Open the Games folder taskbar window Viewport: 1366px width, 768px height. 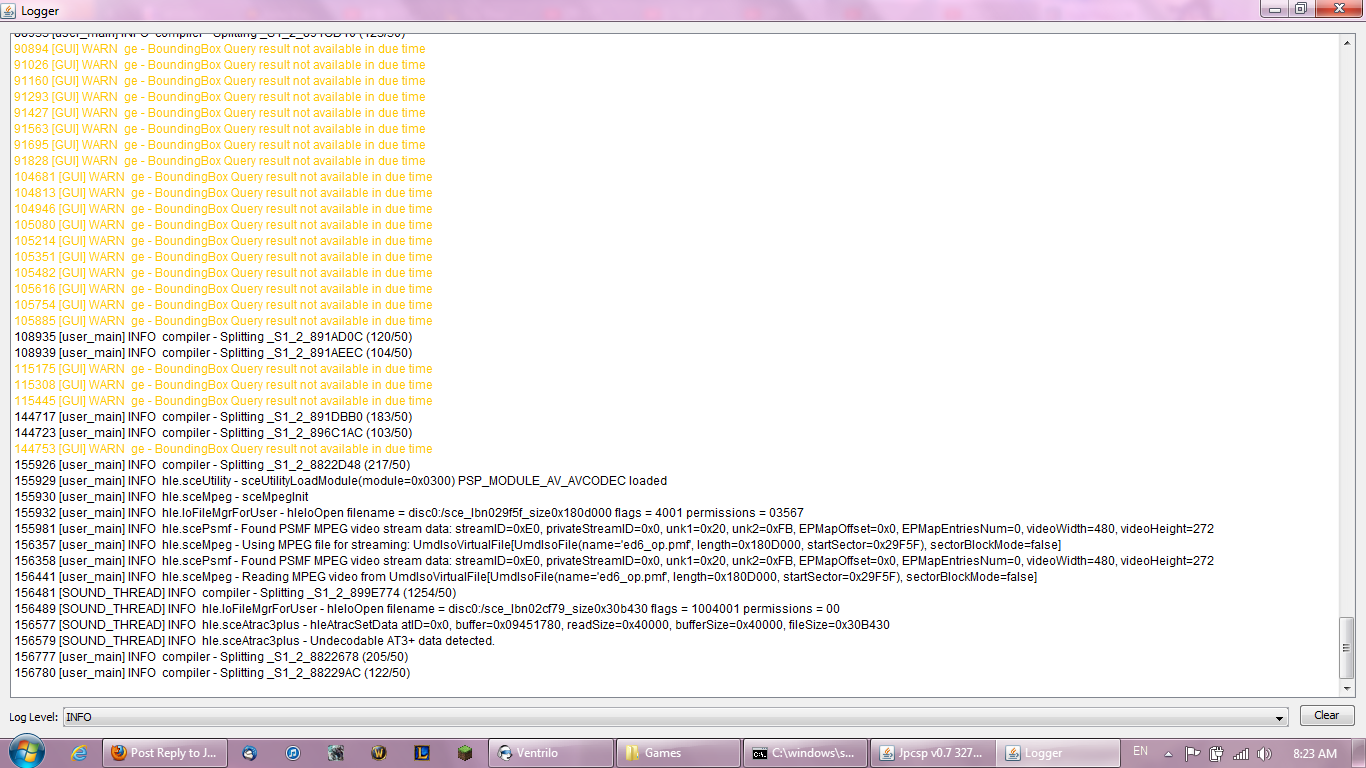679,753
